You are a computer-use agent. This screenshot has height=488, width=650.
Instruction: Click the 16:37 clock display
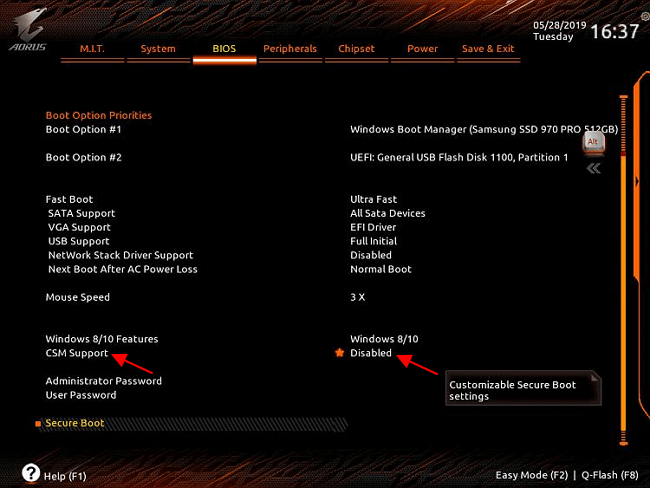coord(614,32)
